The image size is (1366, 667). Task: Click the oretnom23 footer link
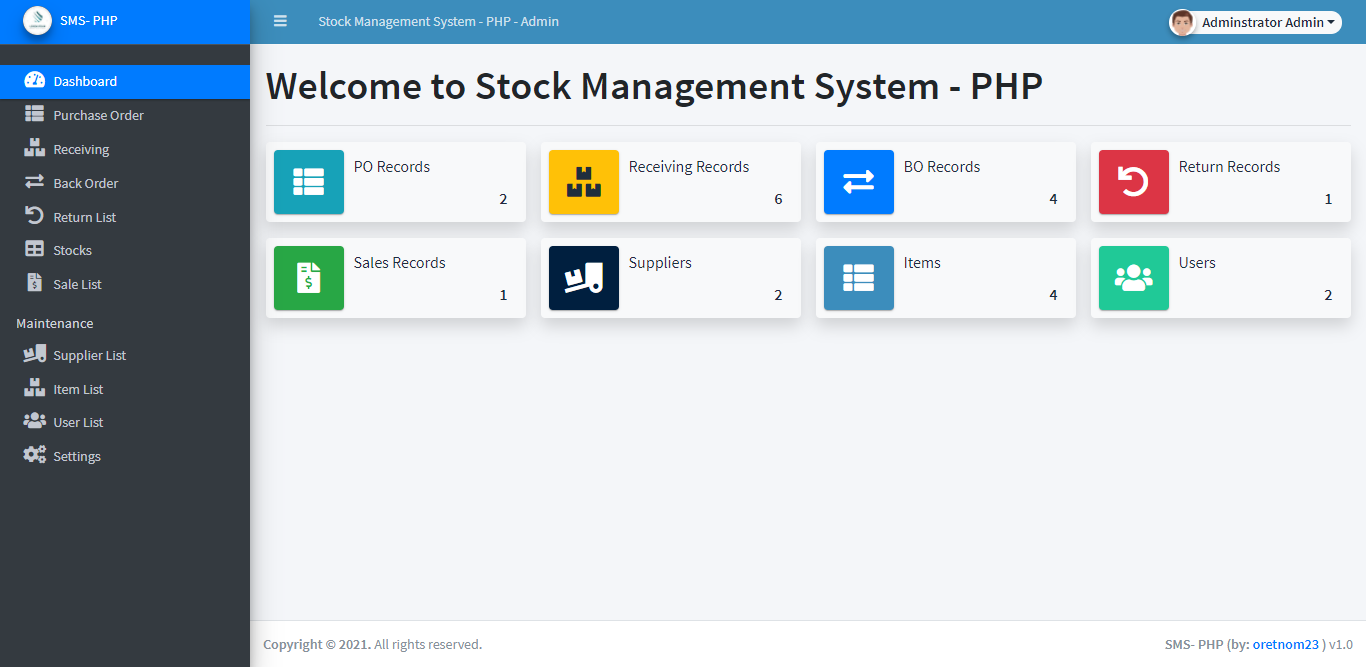1286,644
